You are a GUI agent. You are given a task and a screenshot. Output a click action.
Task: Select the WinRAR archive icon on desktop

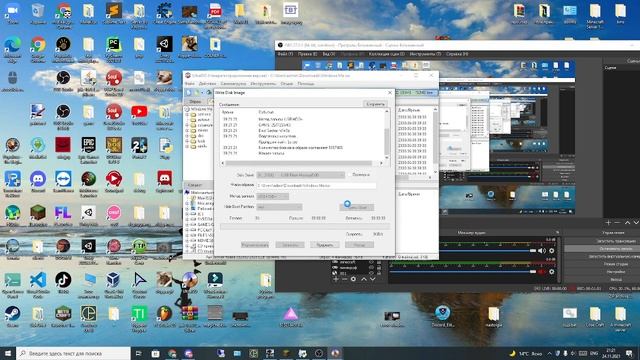click(190, 314)
